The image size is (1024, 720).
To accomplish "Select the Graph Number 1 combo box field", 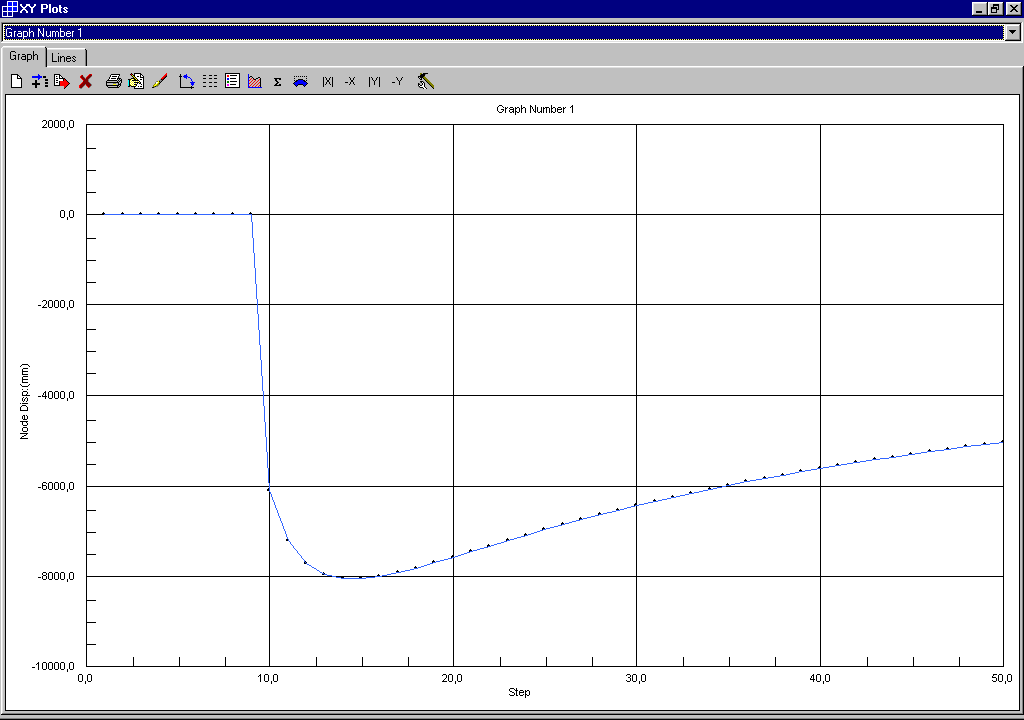I will pyautogui.click(x=504, y=32).
